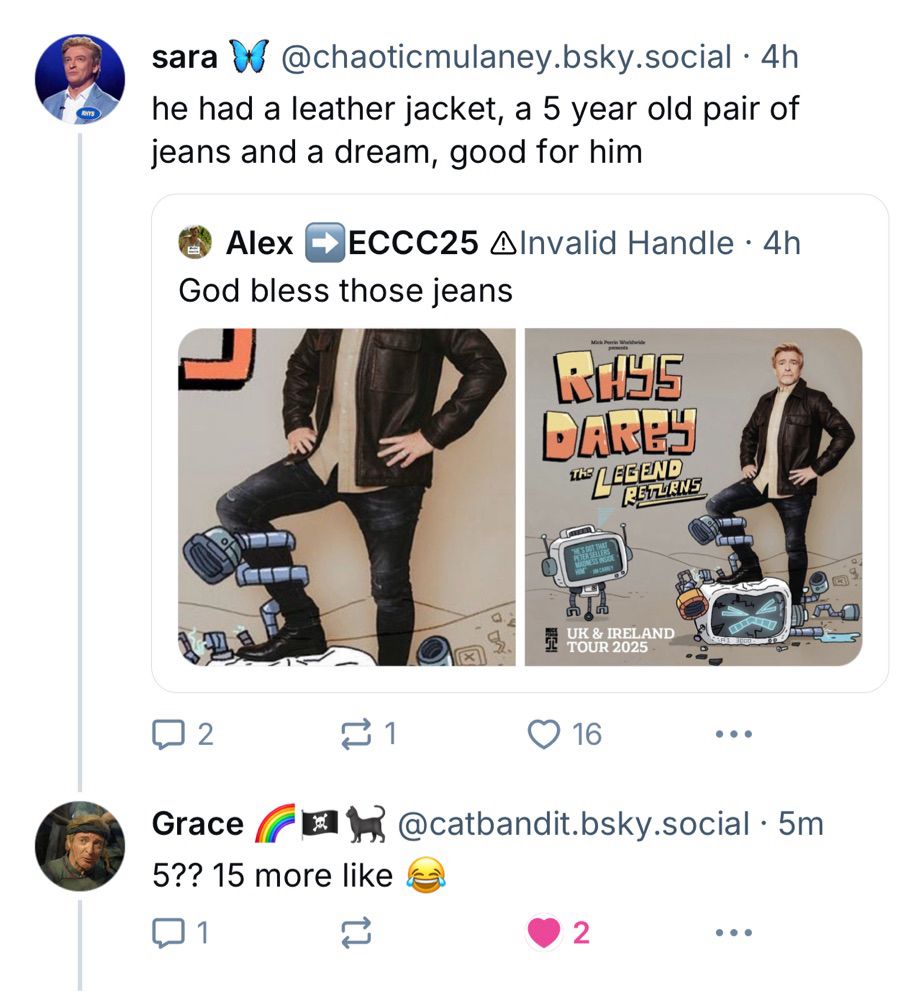Like sara's post with heart icon

point(544,734)
